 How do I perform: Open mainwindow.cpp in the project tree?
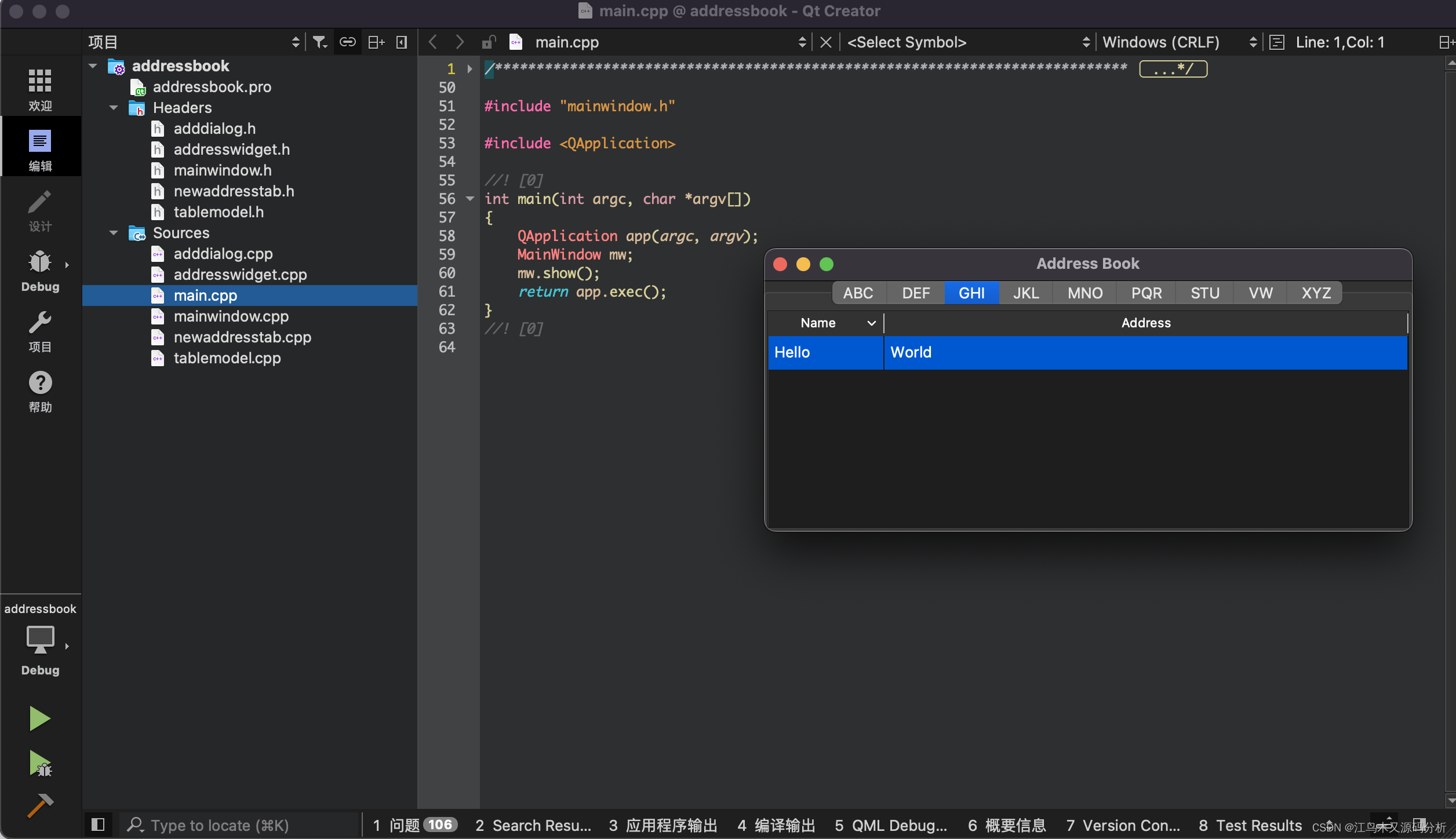click(231, 316)
